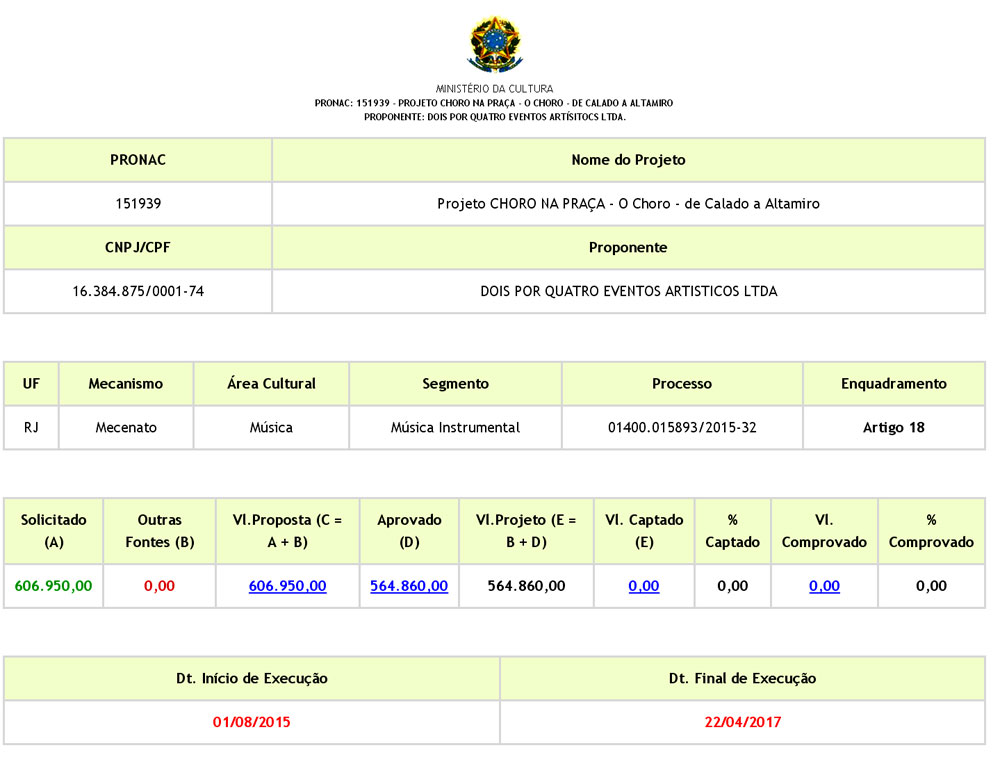Click the CNPJ/CPF header cell

[x=138, y=247]
